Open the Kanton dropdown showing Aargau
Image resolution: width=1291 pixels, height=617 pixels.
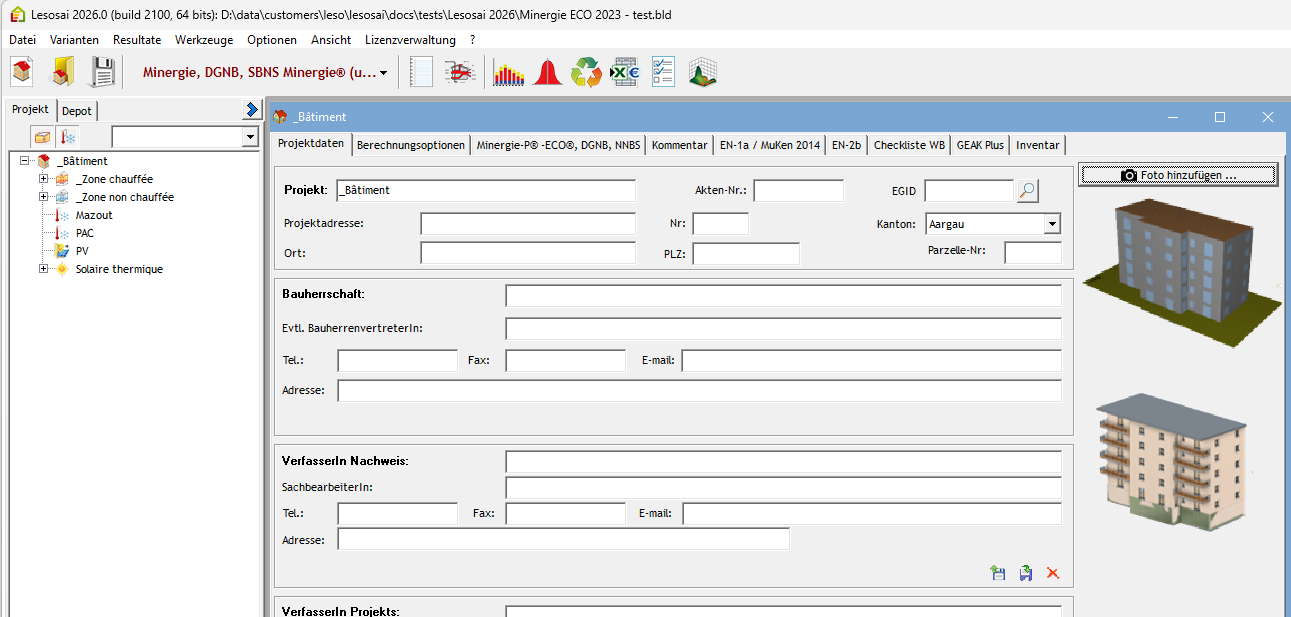1051,224
